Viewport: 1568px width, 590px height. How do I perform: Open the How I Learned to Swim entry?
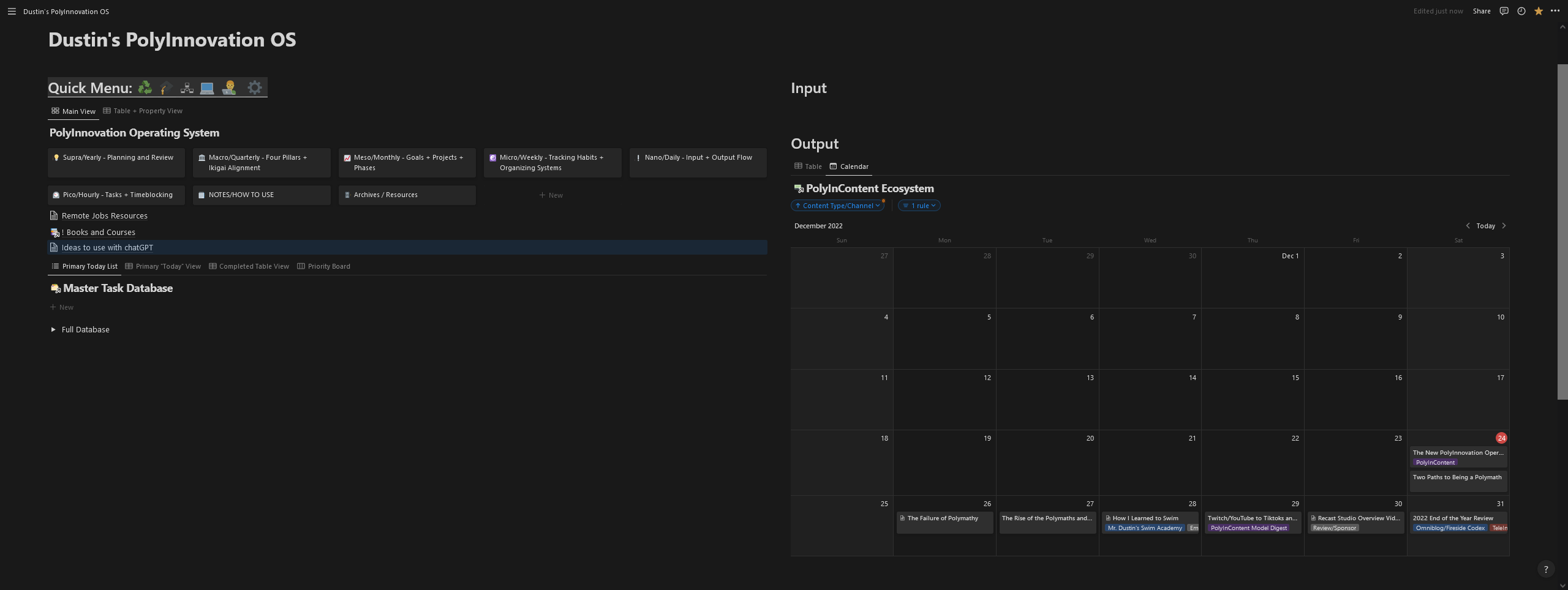1145,518
